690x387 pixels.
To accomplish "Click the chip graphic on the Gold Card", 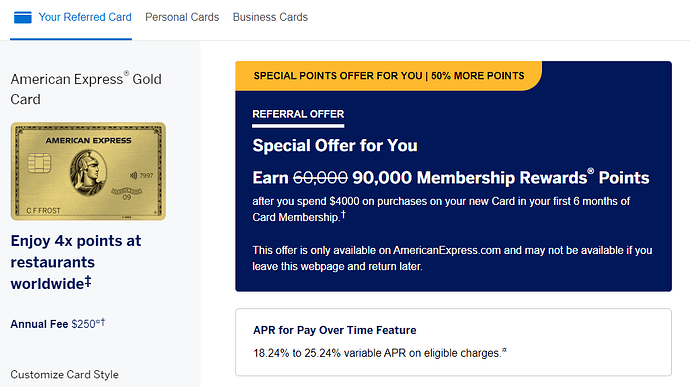I will tap(39, 163).
